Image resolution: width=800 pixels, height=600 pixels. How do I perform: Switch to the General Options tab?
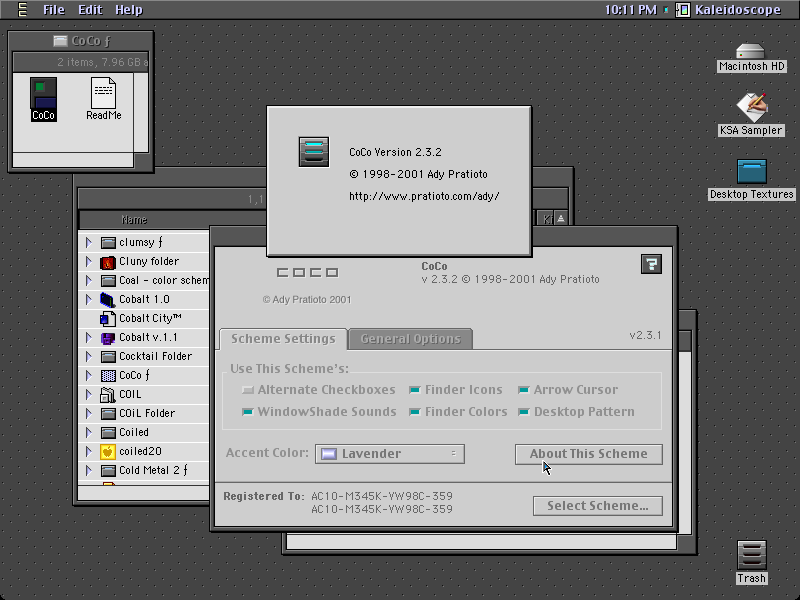point(410,339)
